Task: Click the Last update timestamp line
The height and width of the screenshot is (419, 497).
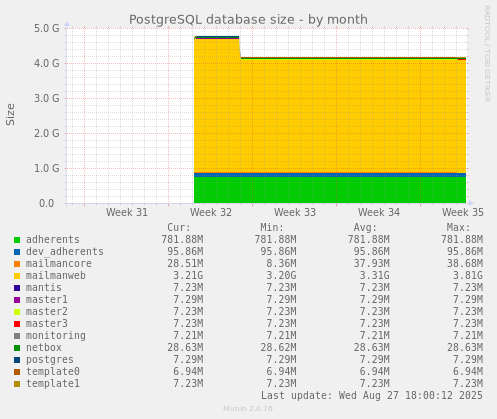Action: tap(372, 396)
